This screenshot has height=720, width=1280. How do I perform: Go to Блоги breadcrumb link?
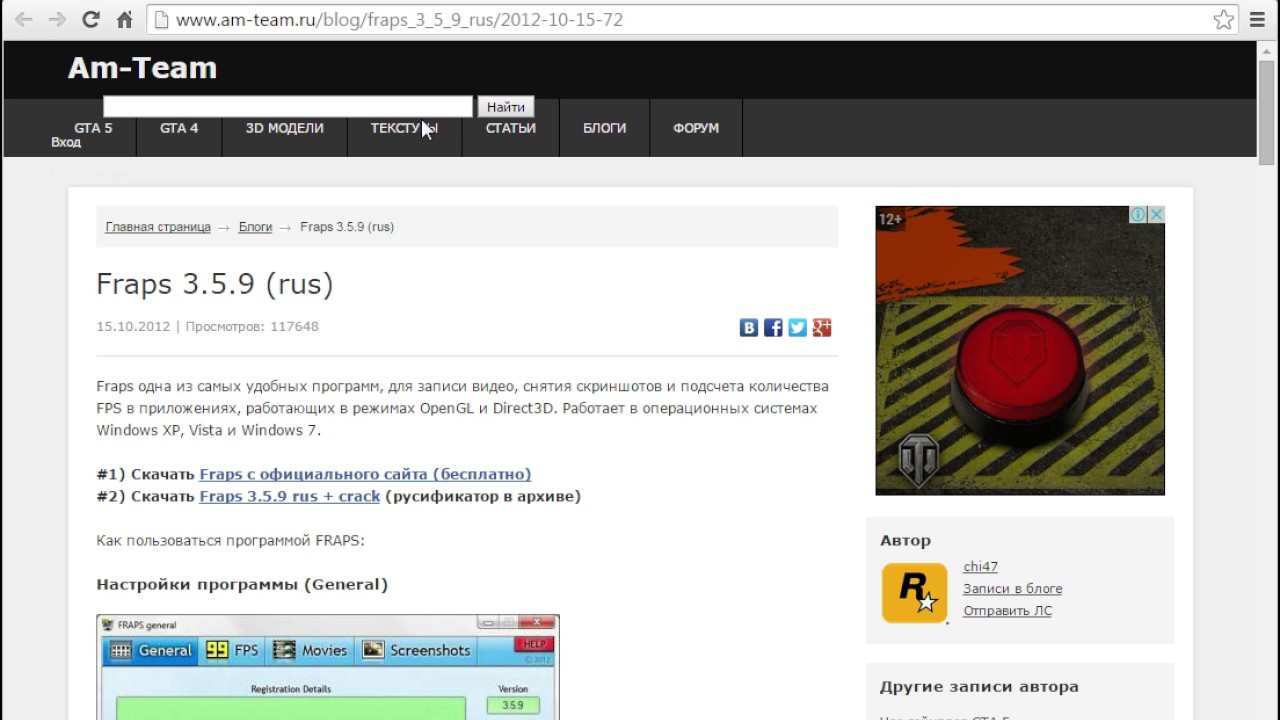[x=255, y=227]
